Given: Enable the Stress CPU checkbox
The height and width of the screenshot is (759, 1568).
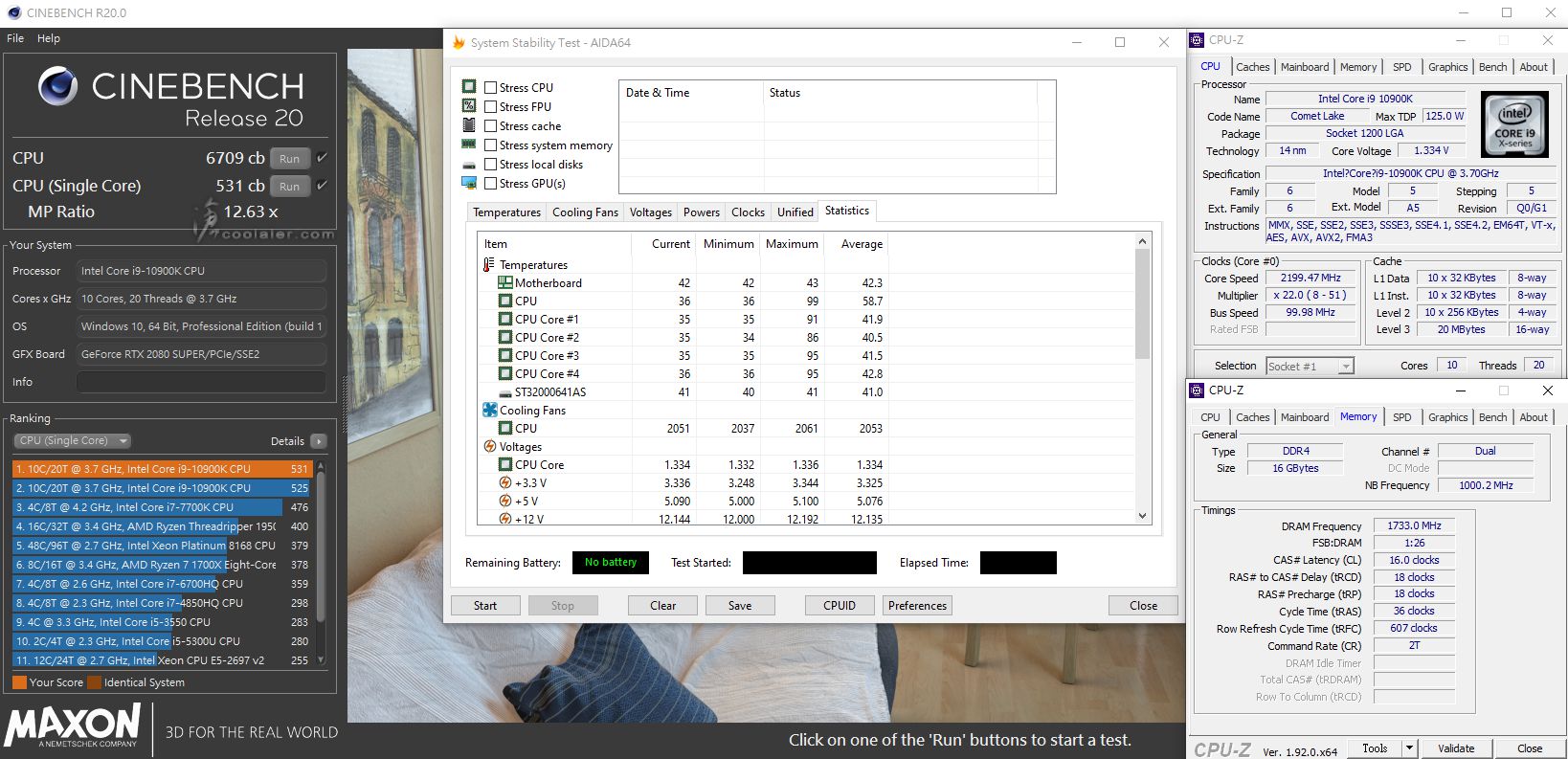Looking at the screenshot, I should 490,88.
